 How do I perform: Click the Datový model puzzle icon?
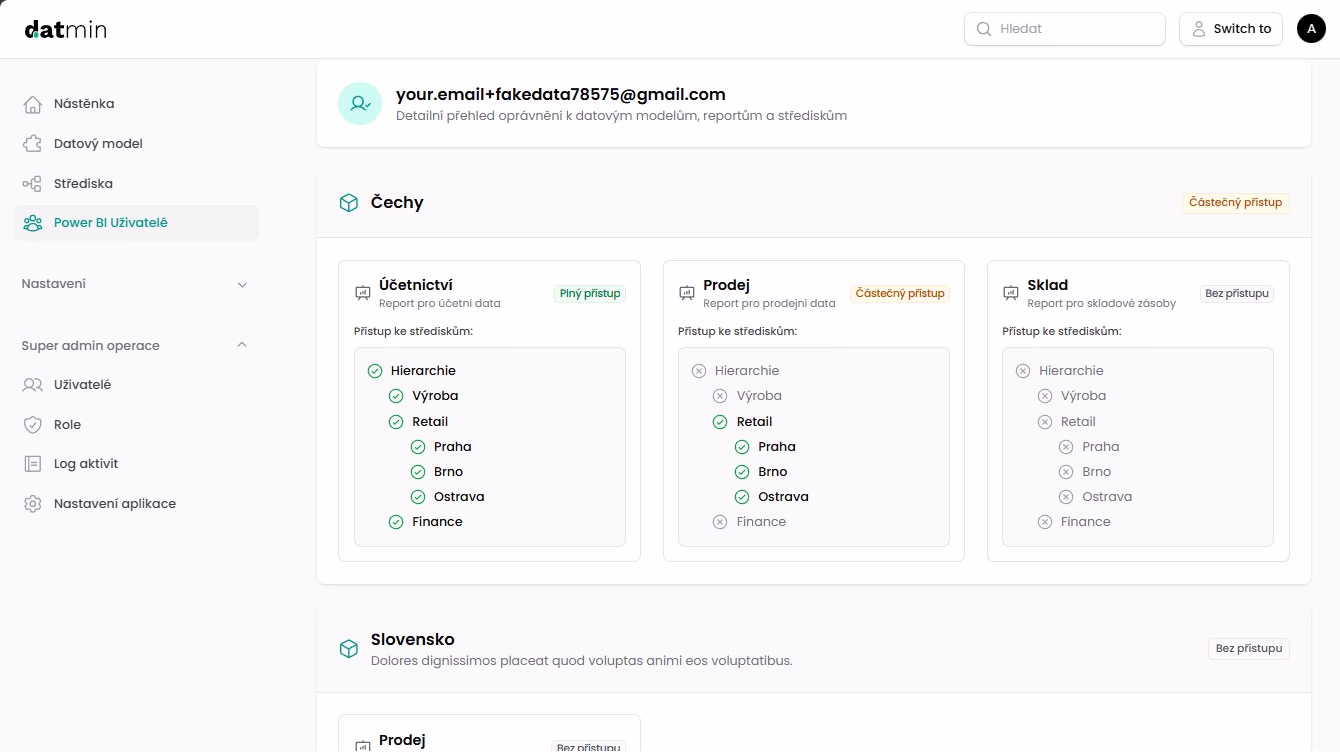click(33, 144)
